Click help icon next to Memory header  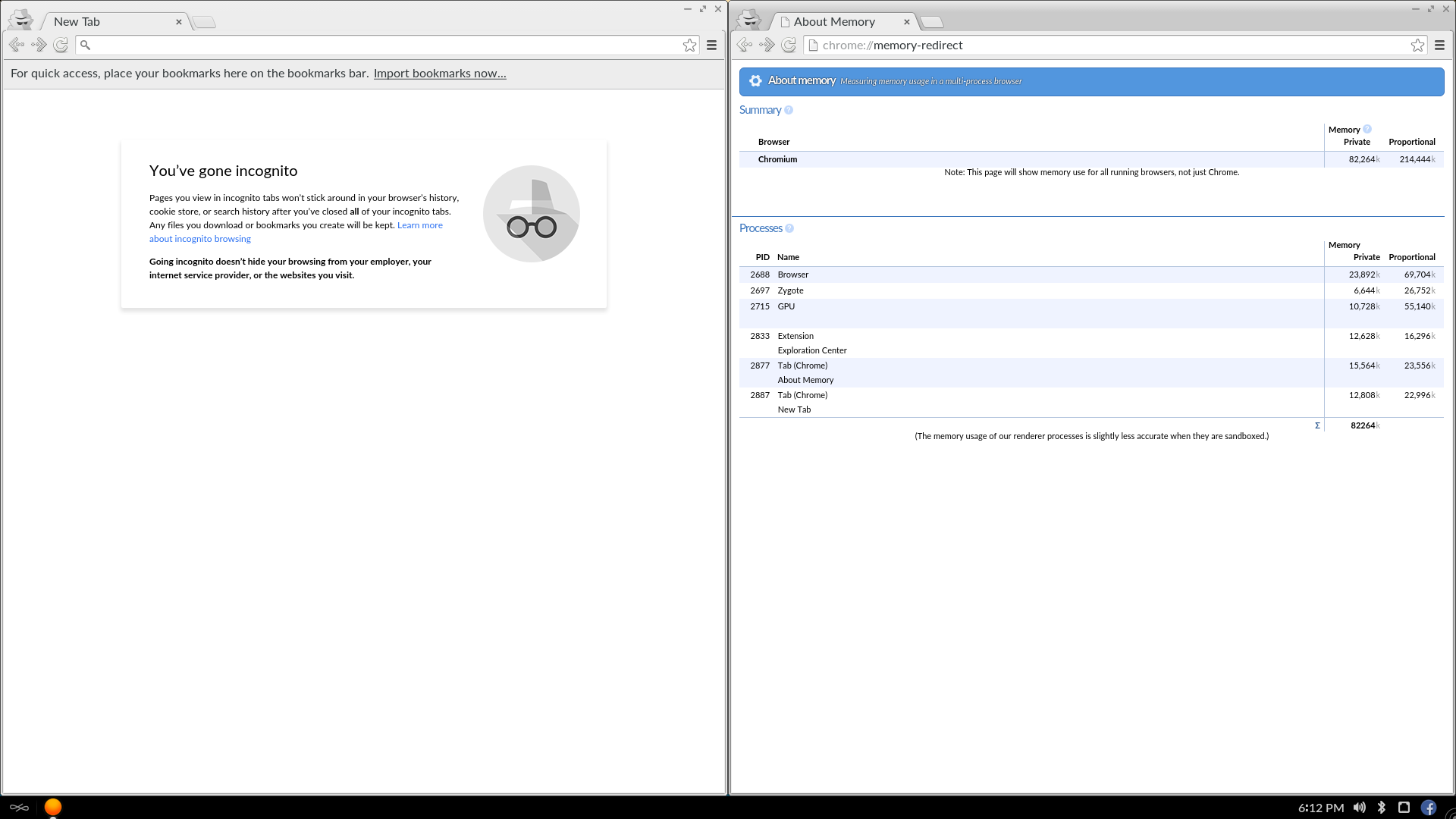(x=1367, y=129)
